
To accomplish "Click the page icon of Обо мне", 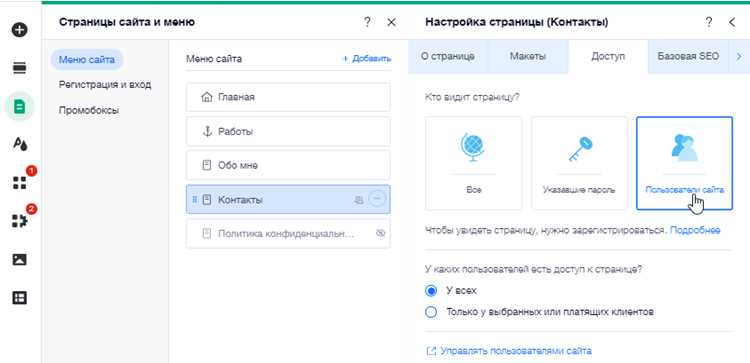I will [207, 165].
